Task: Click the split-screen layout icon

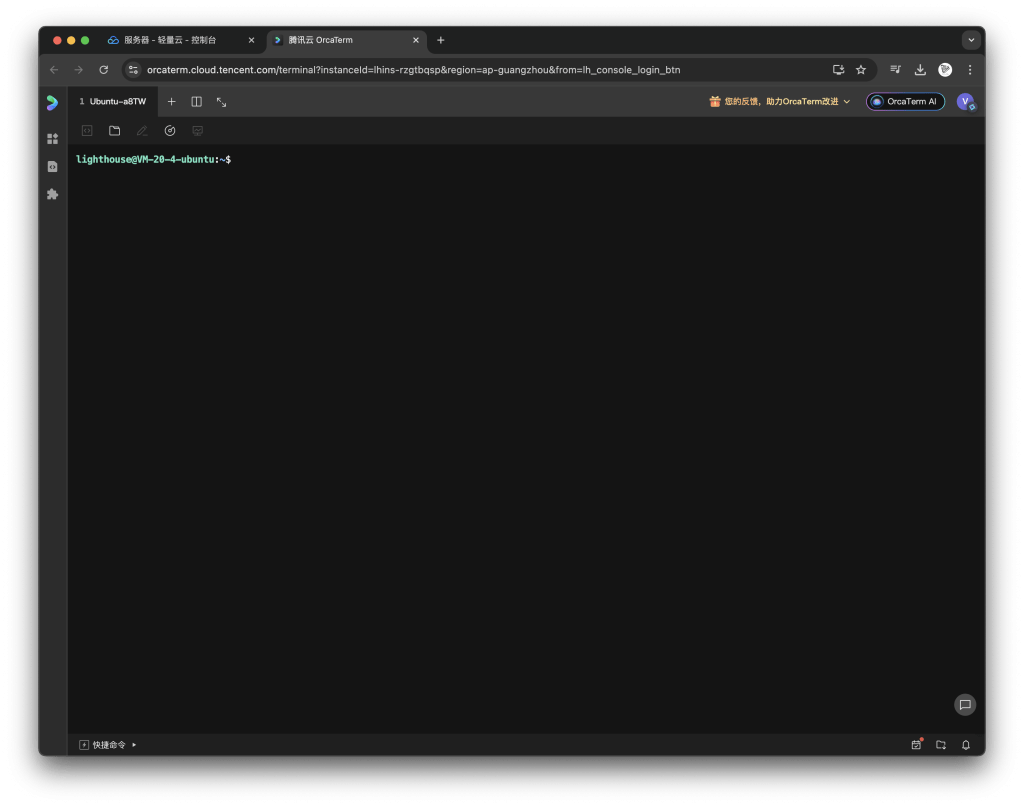Action: click(x=197, y=102)
